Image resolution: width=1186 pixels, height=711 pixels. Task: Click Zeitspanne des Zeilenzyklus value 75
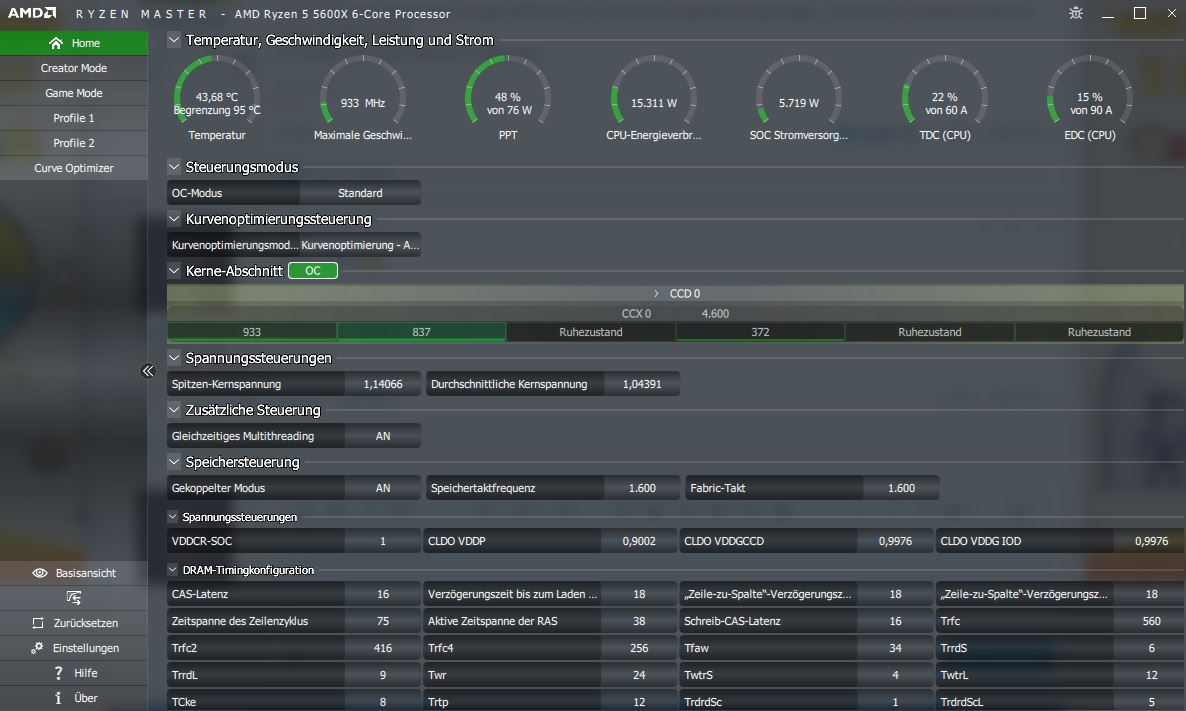(x=383, y=621)
